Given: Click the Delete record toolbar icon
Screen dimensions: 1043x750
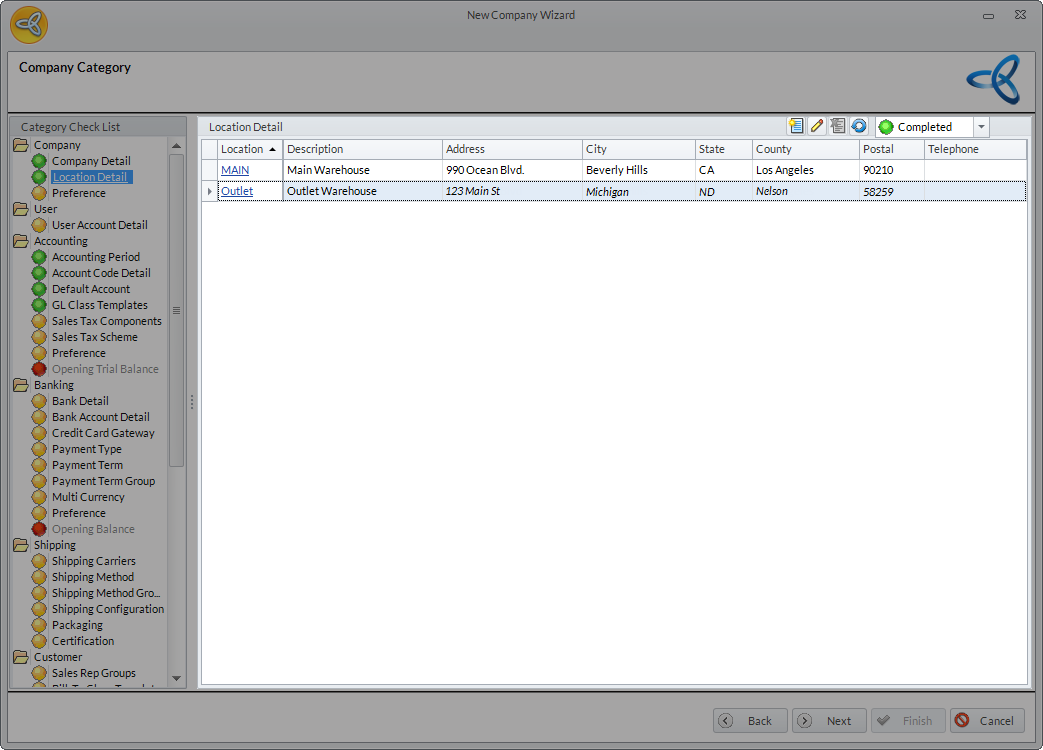Looking at the screenshot, I should (x=838, y=126).
